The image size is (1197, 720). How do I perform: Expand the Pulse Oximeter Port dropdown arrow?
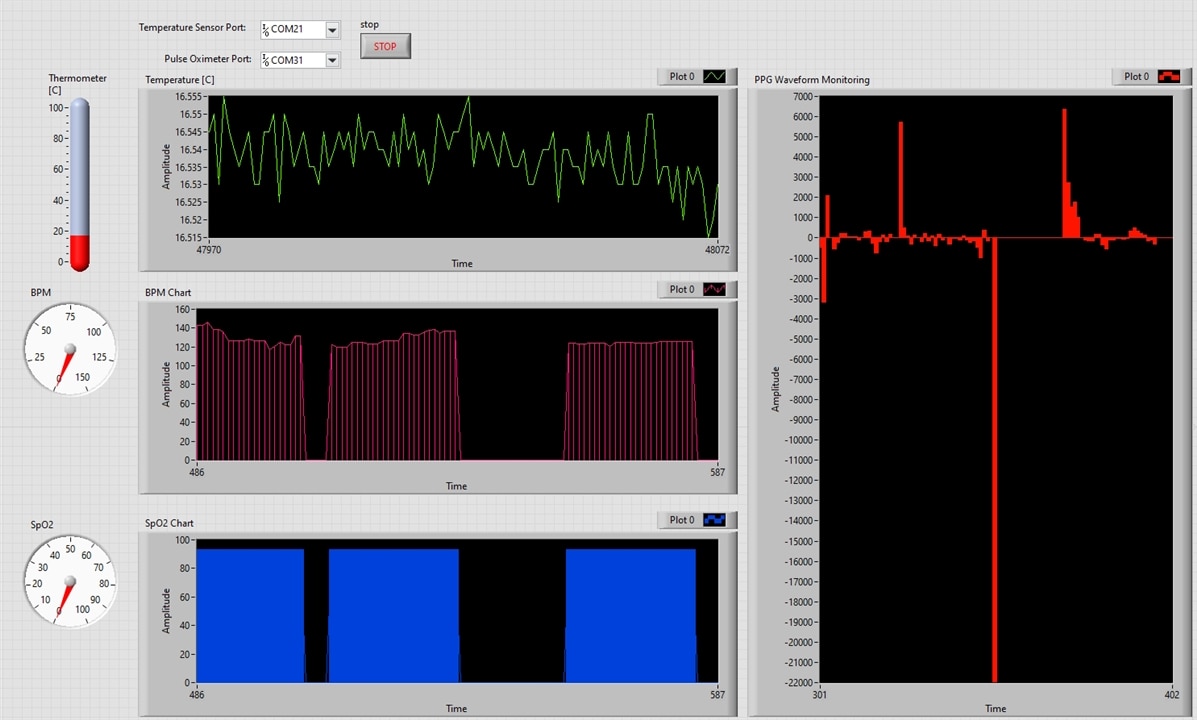coord(332,60)
